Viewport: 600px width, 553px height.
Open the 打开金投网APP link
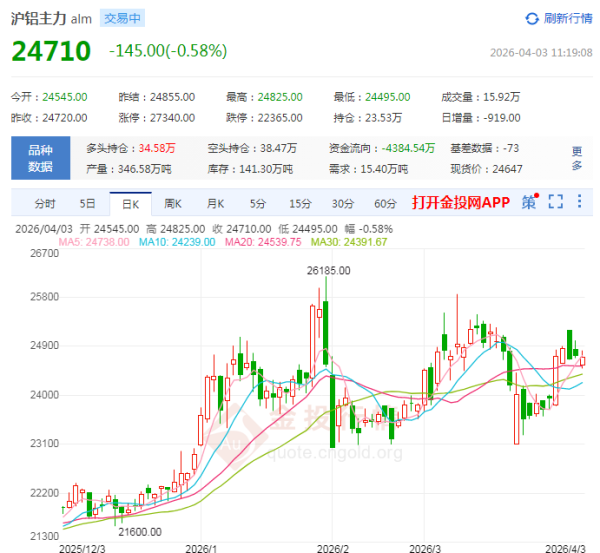coord(461,202)
